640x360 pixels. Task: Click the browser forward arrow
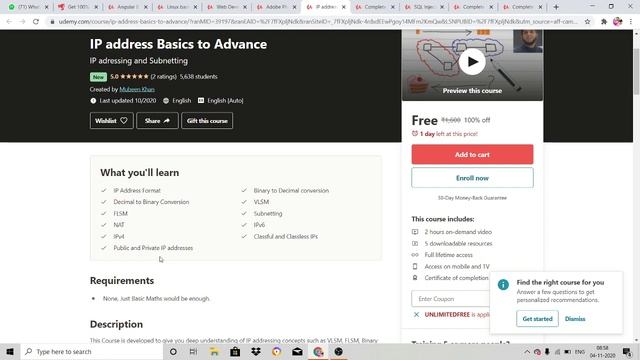click(22, 22)
